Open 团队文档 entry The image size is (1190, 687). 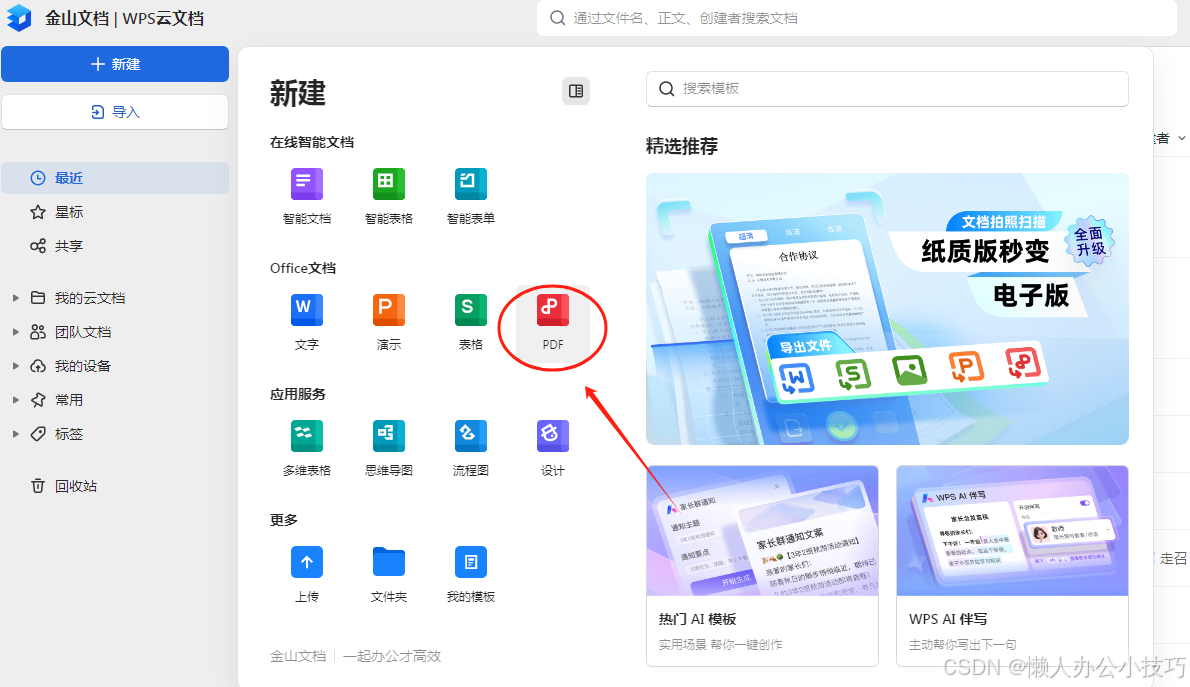(x=83, y=332)
